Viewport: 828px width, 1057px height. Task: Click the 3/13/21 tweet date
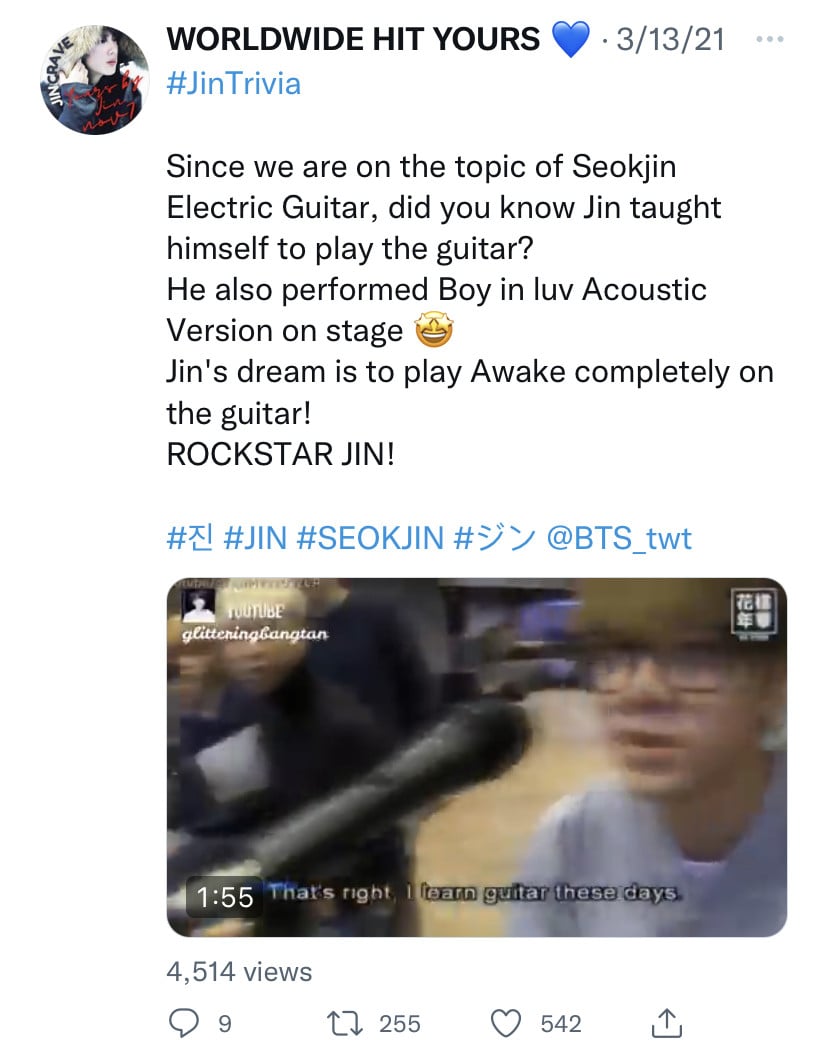click(x=670, y=39)
